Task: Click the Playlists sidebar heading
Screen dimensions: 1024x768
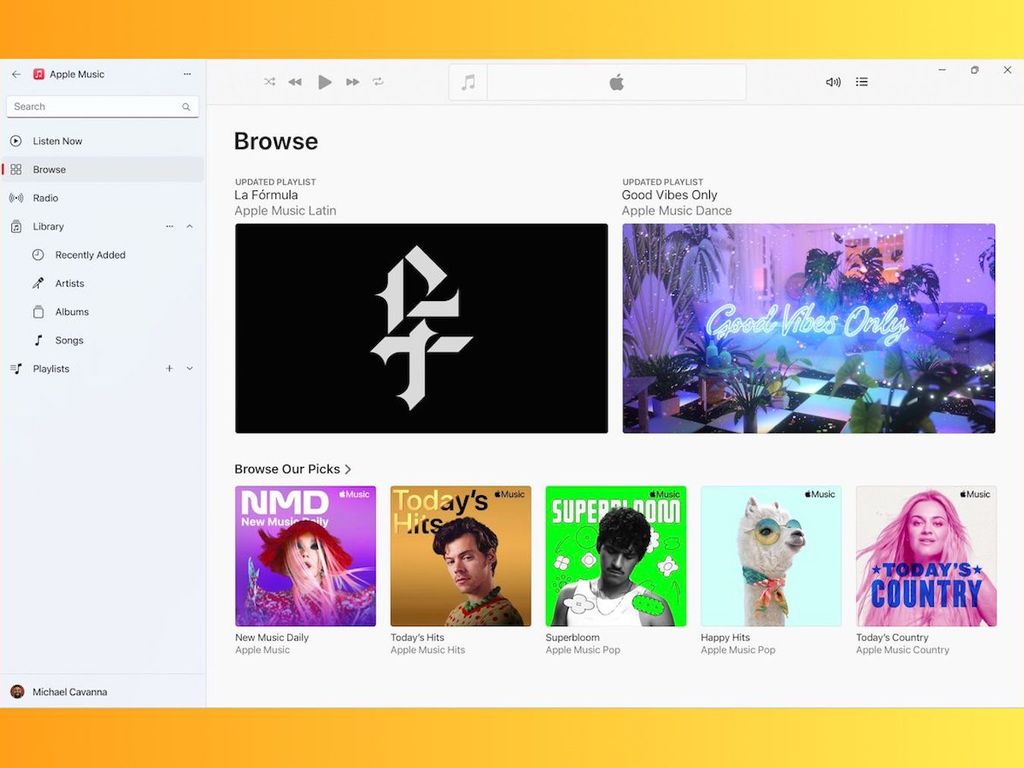Action: click(51, 369)
